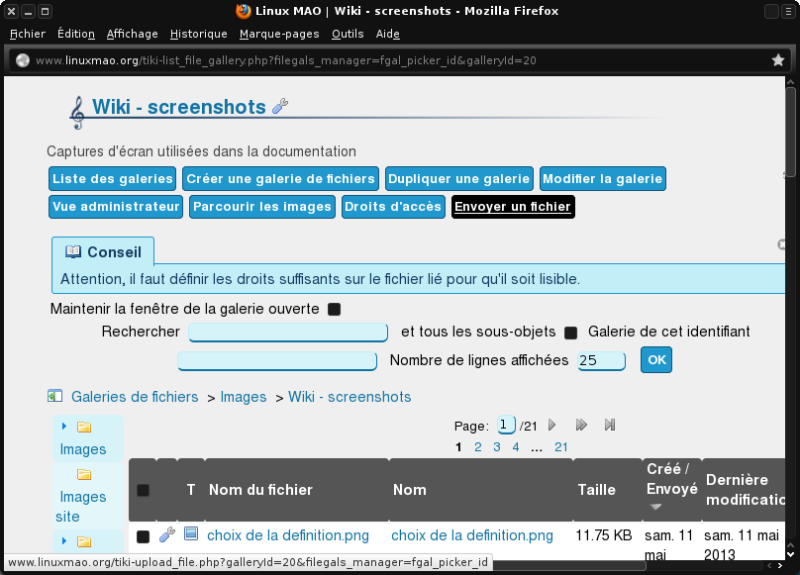The image size is (800, 575).
Task: Open Wiki - screenshots breadcrumb link
Action: tap(349, 396)
